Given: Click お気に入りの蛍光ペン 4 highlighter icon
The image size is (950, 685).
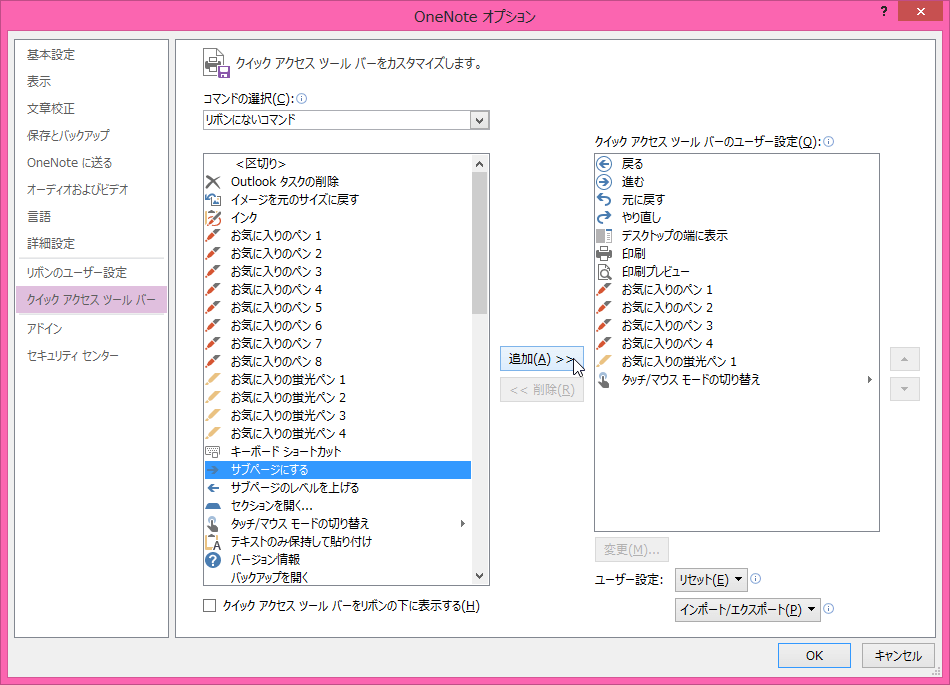Looking at the screenshot, I should 213,433.
